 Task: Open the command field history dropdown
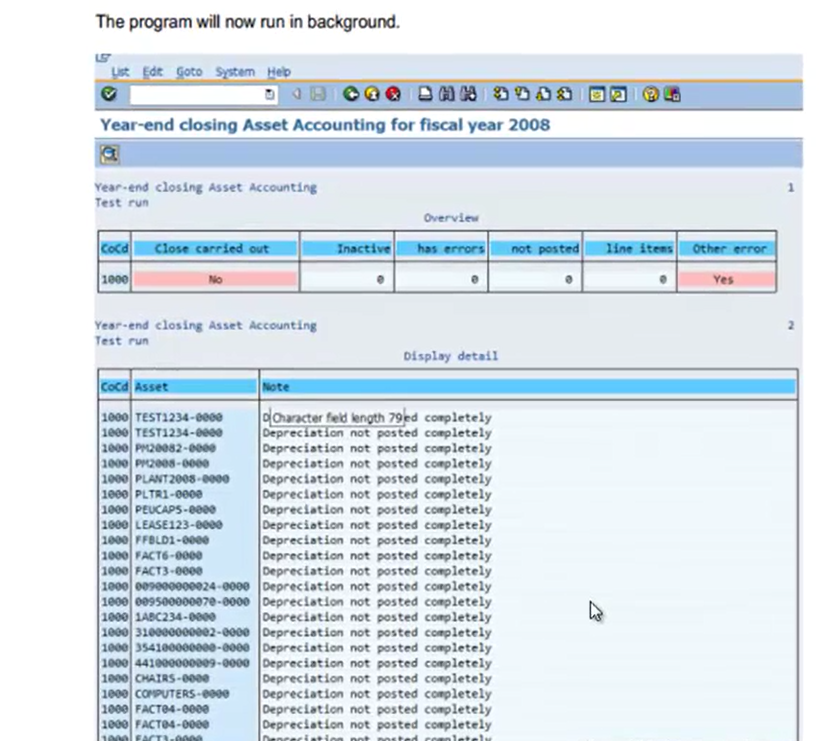(x=270, y=94)
